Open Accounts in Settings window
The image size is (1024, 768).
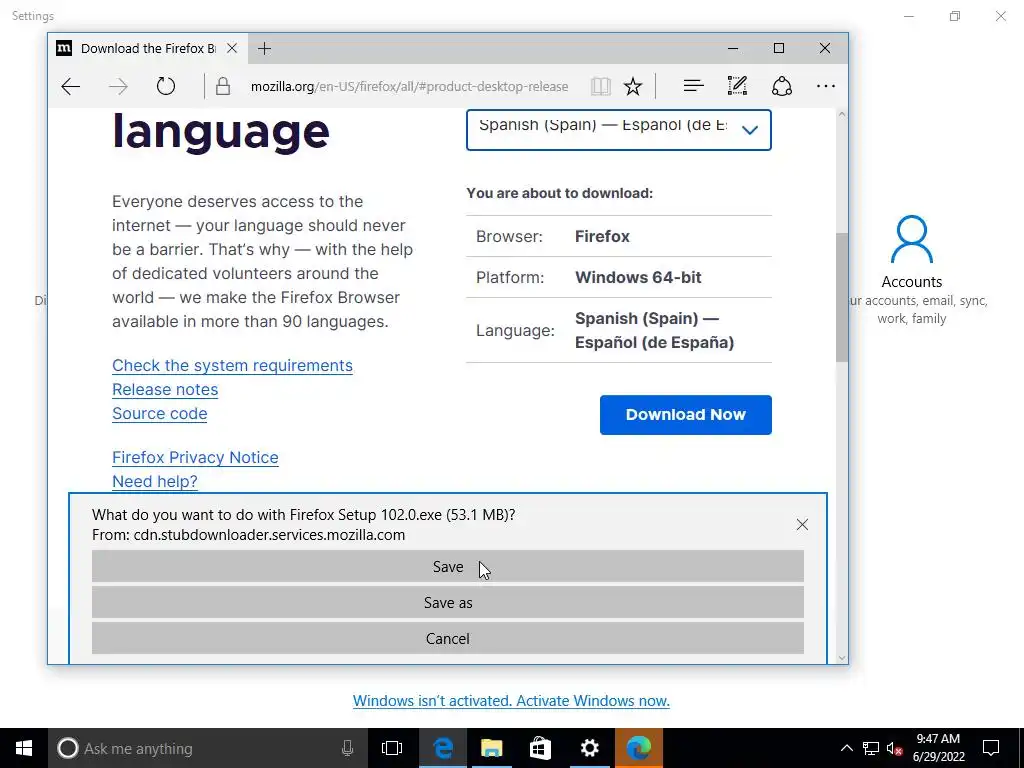point(912,270)
